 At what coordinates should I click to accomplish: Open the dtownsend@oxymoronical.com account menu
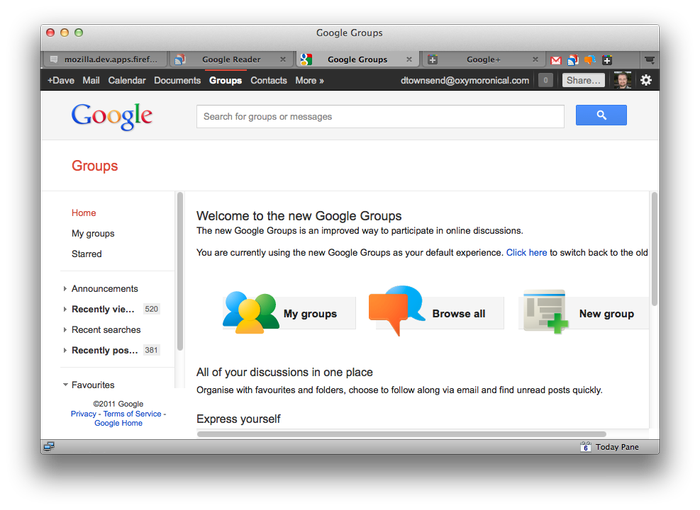point(465,80)
